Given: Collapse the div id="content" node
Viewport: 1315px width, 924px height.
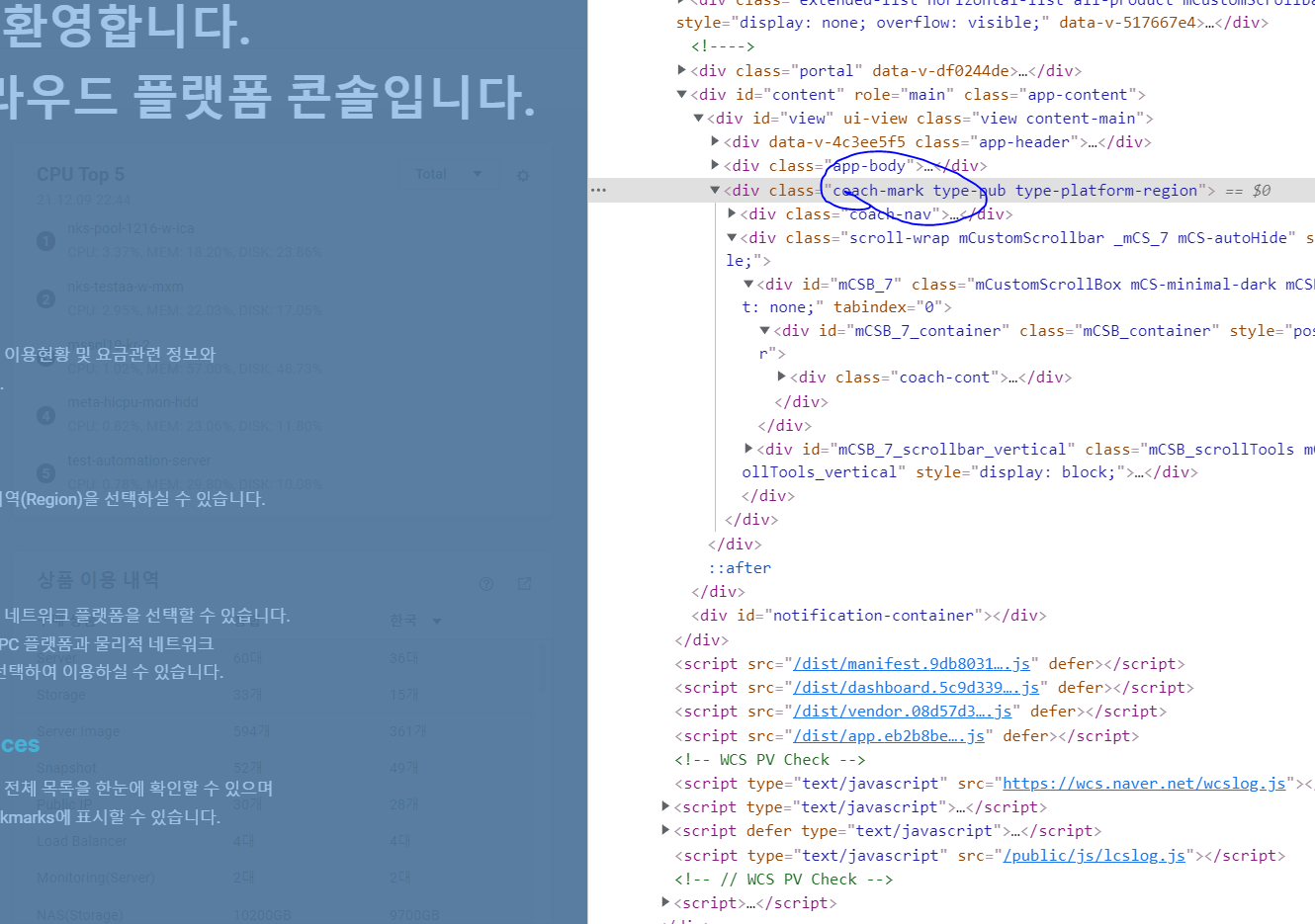Looking at the screenshot, I should (x=682, y=94).
